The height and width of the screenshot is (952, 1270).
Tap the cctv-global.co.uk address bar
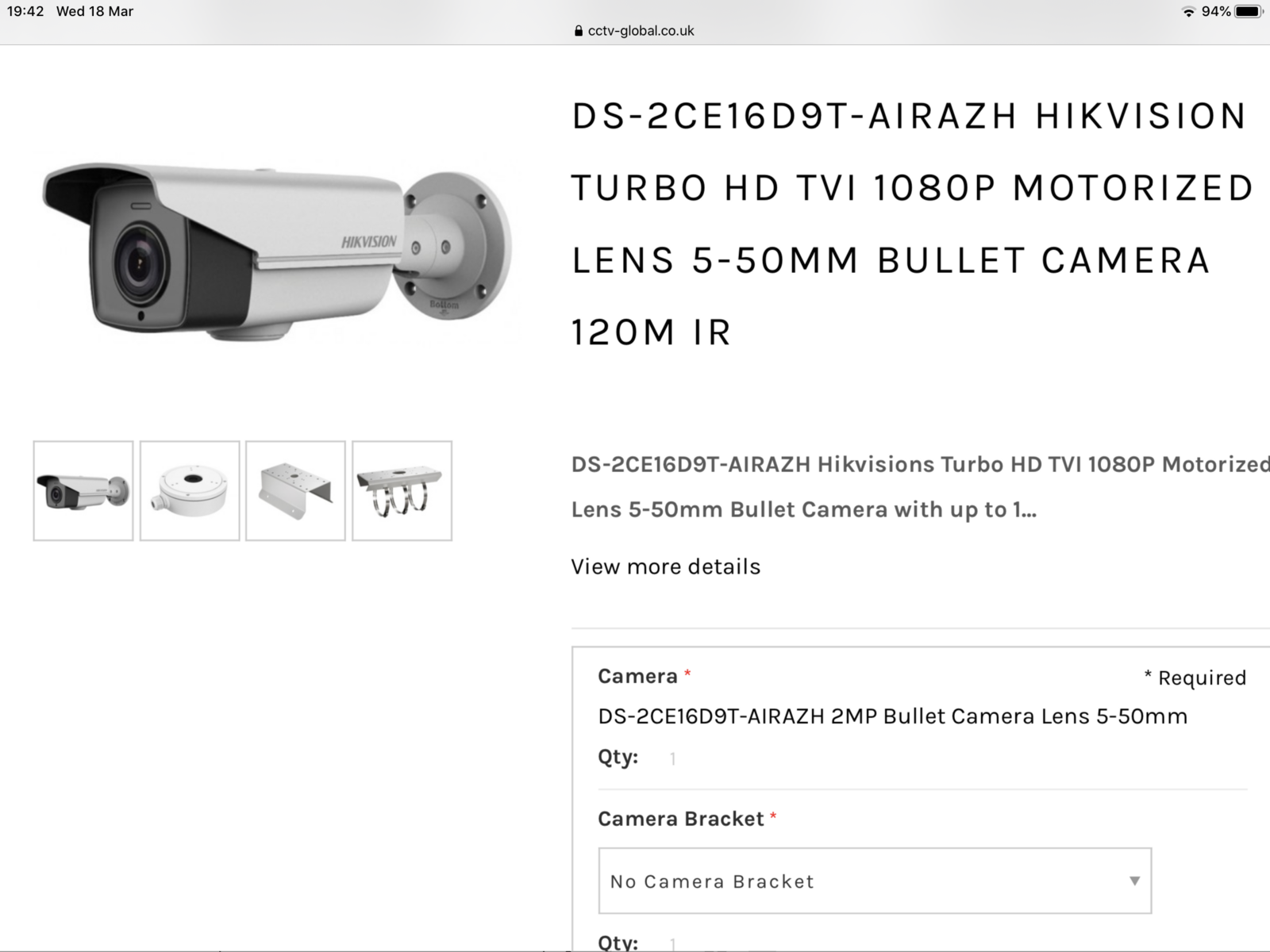[x=633, y=31]
